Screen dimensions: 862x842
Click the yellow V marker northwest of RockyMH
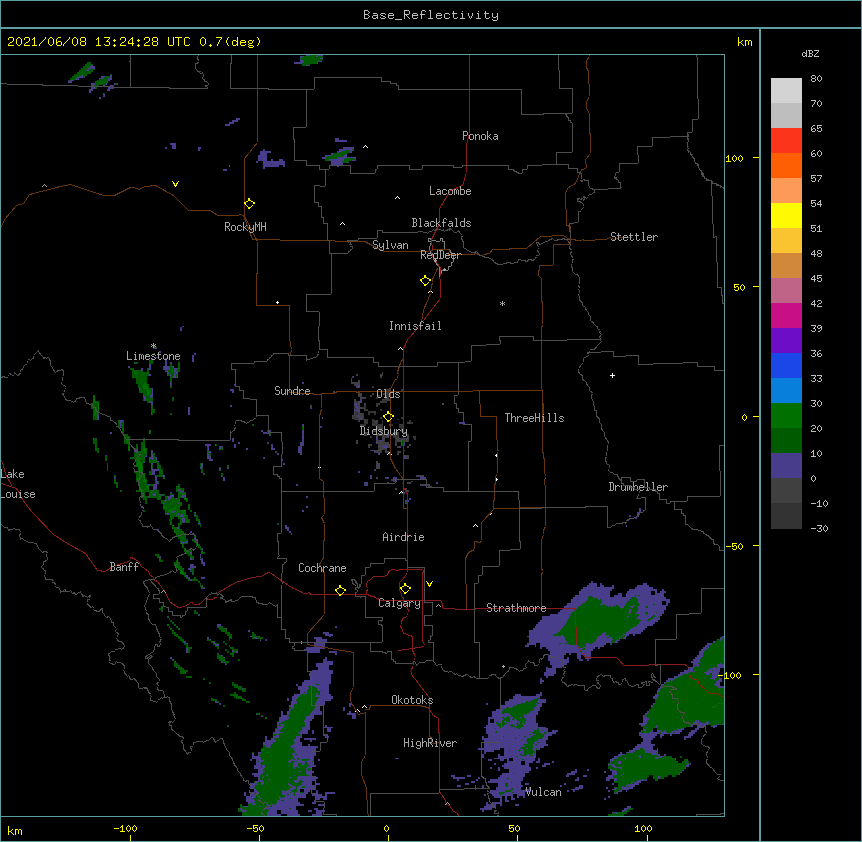point(175,184)
